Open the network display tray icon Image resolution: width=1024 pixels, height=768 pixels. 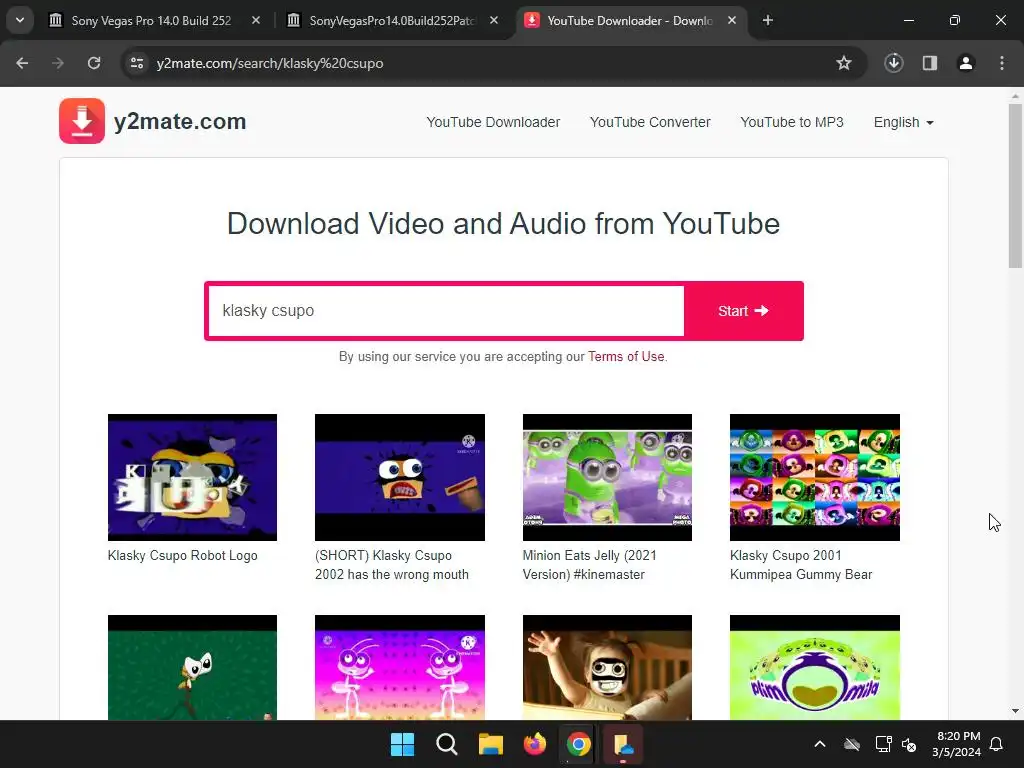pos(883,744)
